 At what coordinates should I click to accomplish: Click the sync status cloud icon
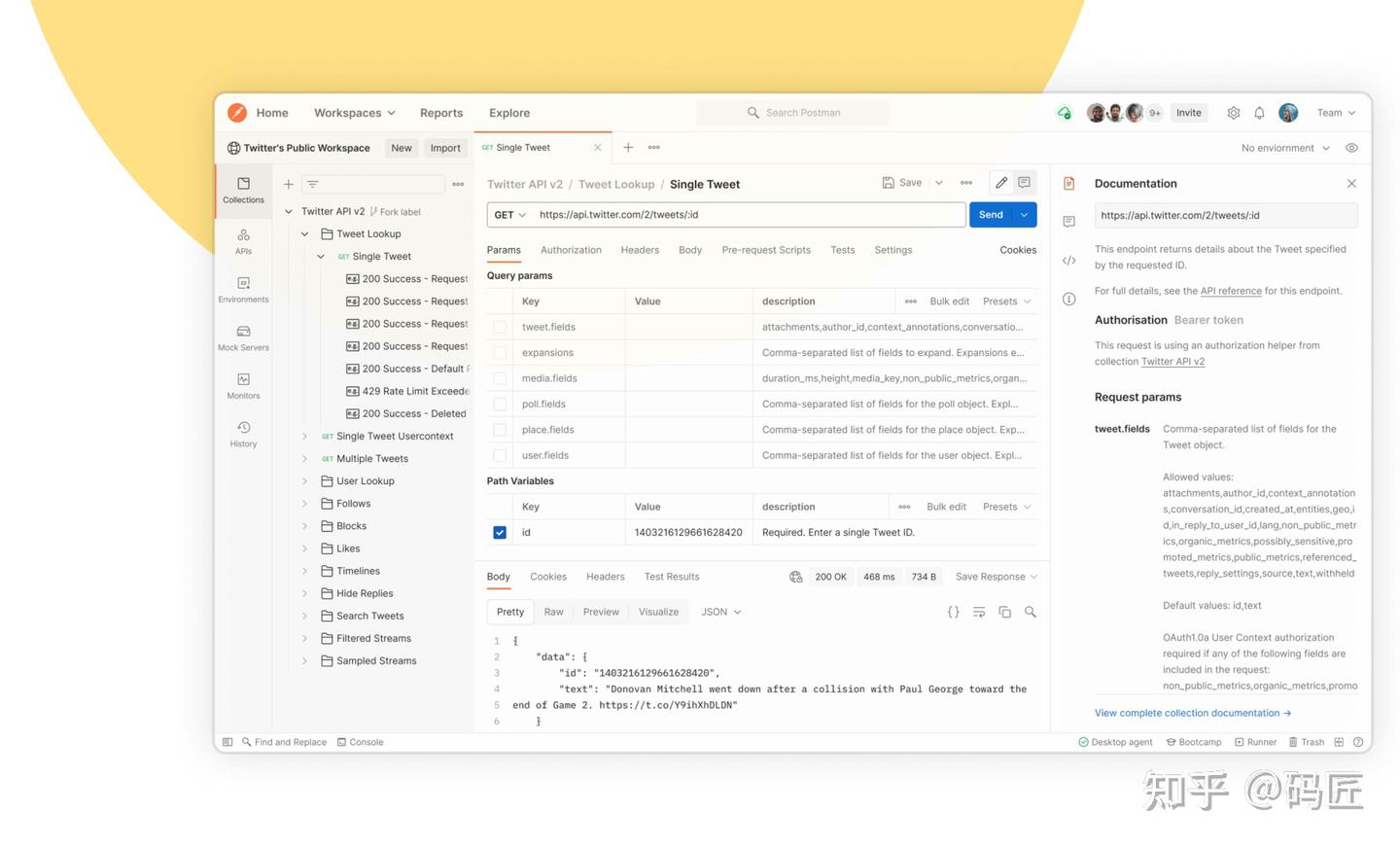coord(1065,113)
